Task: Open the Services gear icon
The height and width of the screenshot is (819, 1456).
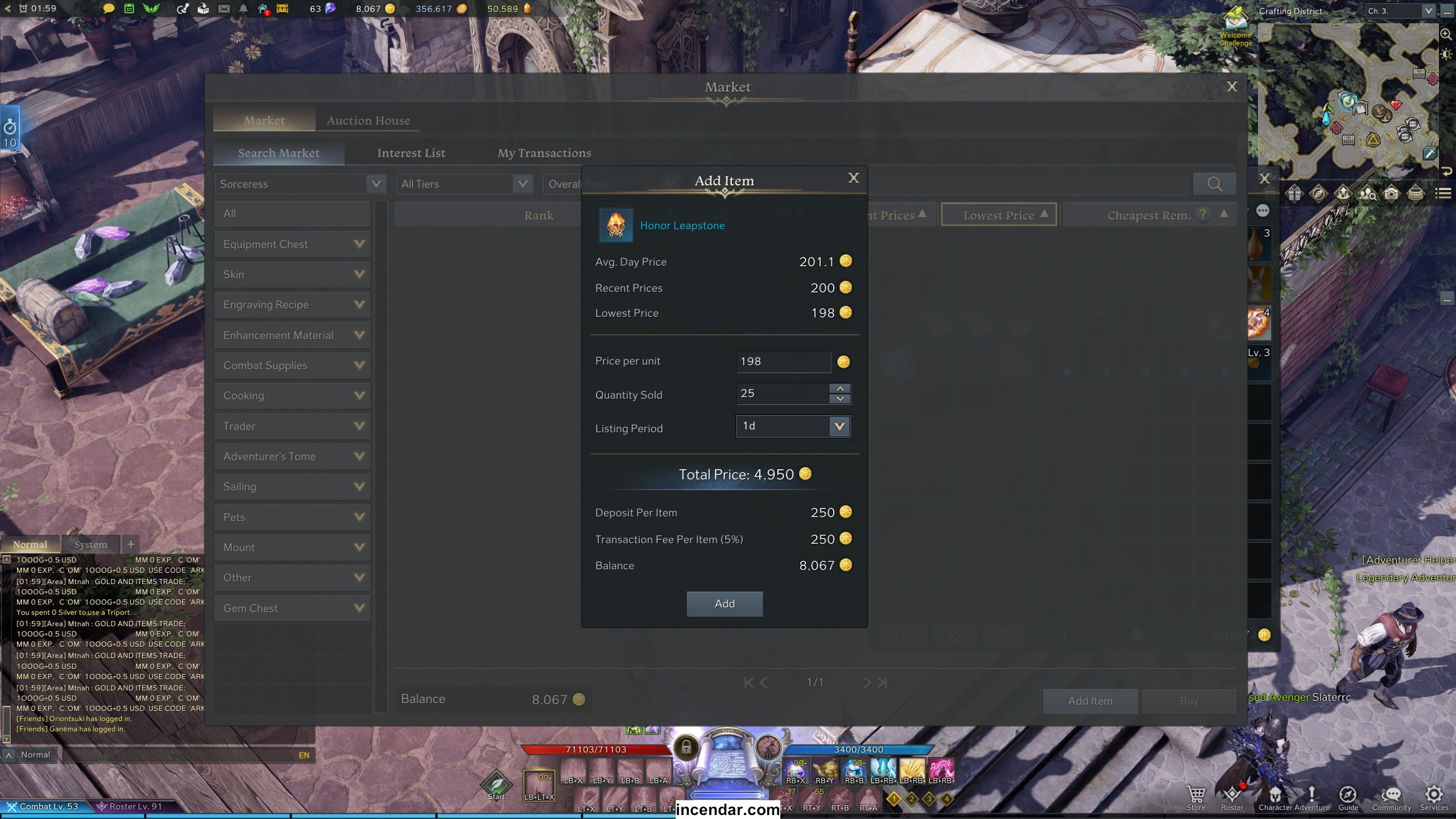Action: coord(1434,797)
